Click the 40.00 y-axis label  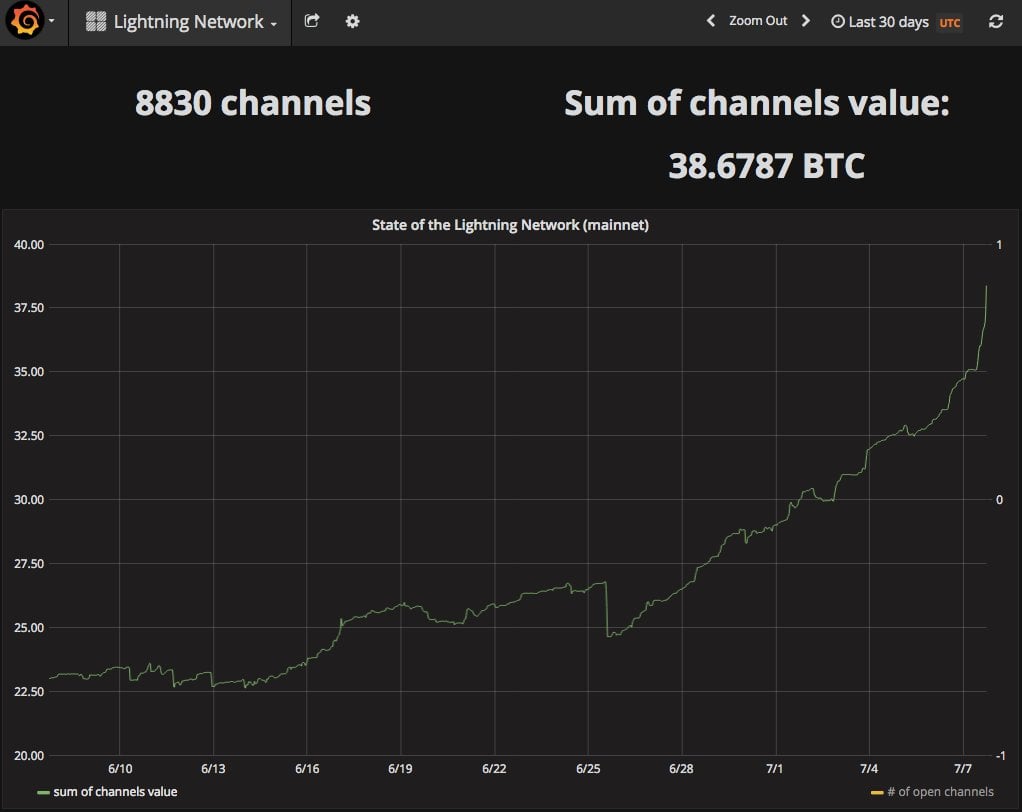coord(29,245)
